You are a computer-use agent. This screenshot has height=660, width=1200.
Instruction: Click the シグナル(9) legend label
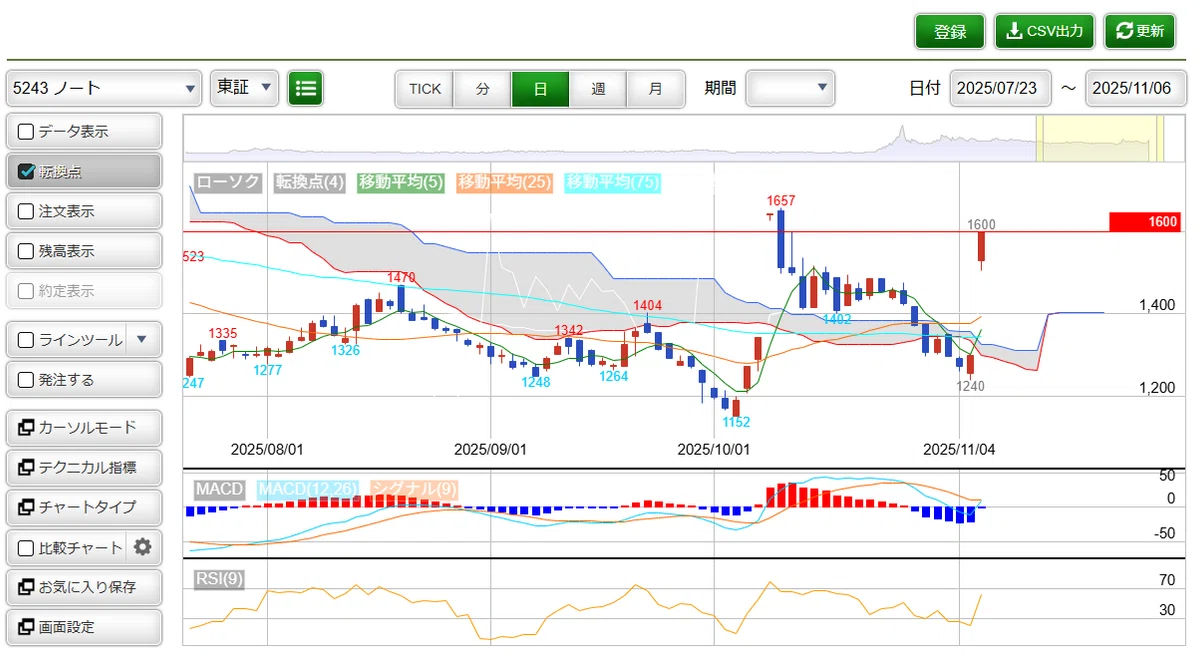pyautogui.click(x=414, y=489)
